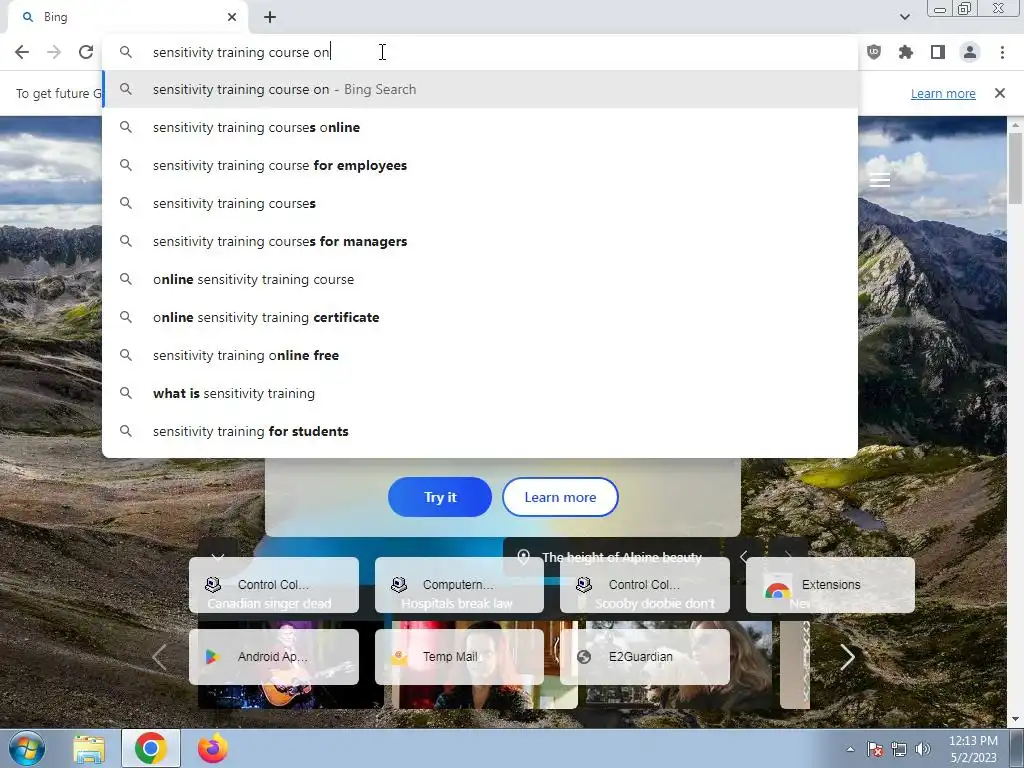Open the tab search dropdown chevron
Image resolution: width=1024 pixels, height=768 pixels.
click(x=904, y=17)
